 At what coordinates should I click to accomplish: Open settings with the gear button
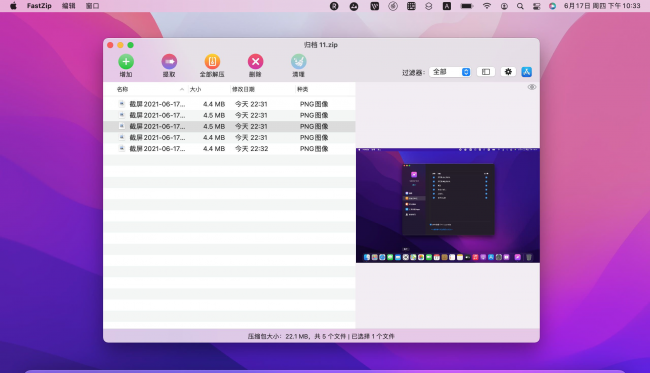point(508,72)
